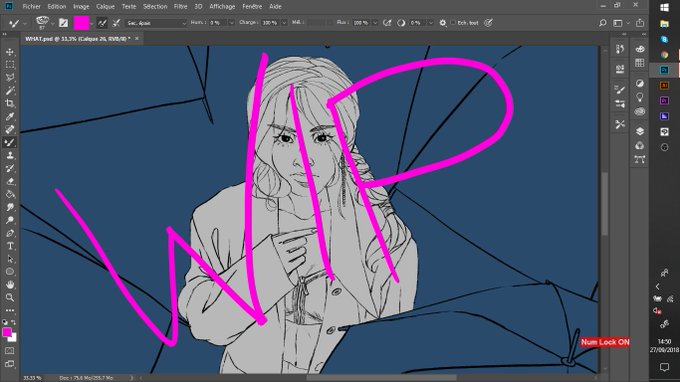Select the Dodge tool
The width and height of the screenshot is (680, 382).
click(10, 220)
